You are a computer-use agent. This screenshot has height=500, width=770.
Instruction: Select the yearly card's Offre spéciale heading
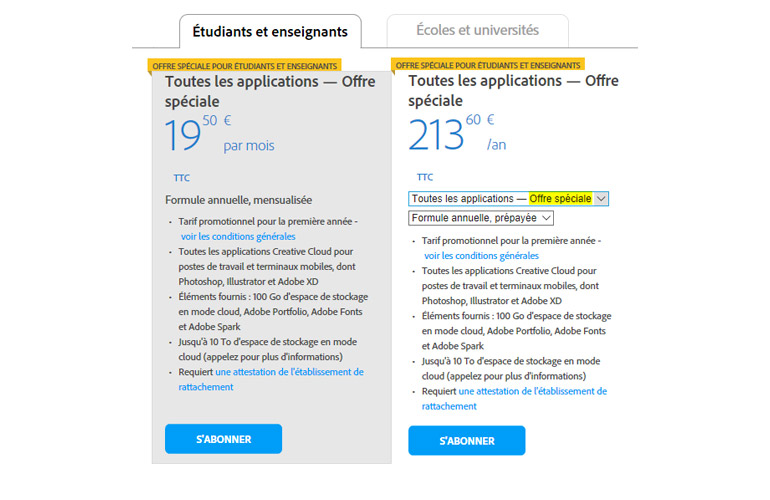tap(513, 91)
